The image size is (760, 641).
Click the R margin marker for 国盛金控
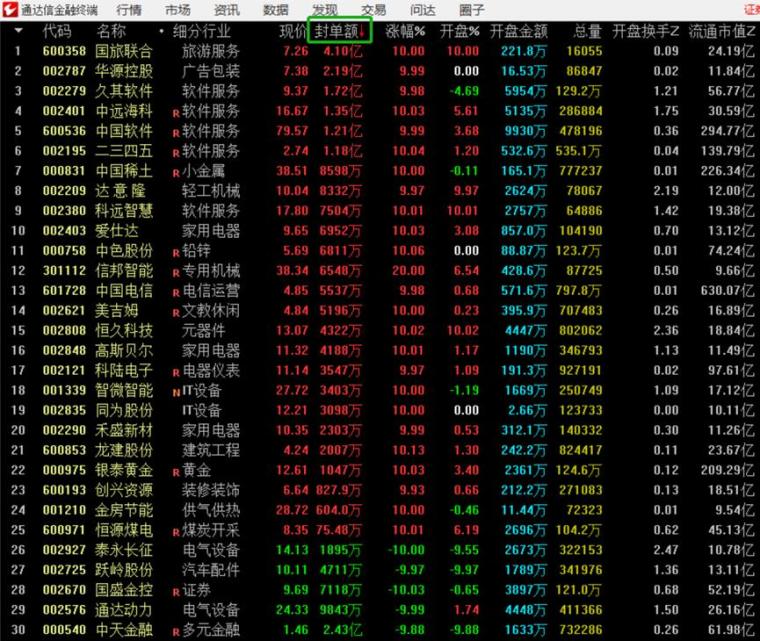tap(176, 592)
